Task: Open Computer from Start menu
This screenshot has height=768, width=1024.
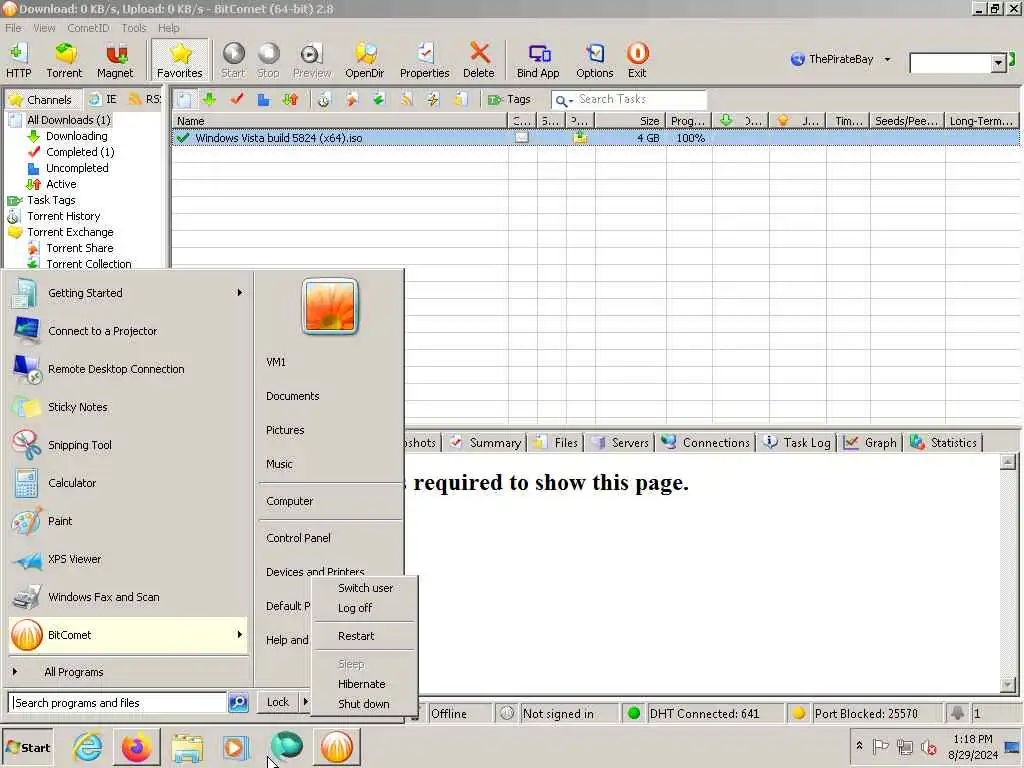Action: pyautogui.click(x=289, y=501)
